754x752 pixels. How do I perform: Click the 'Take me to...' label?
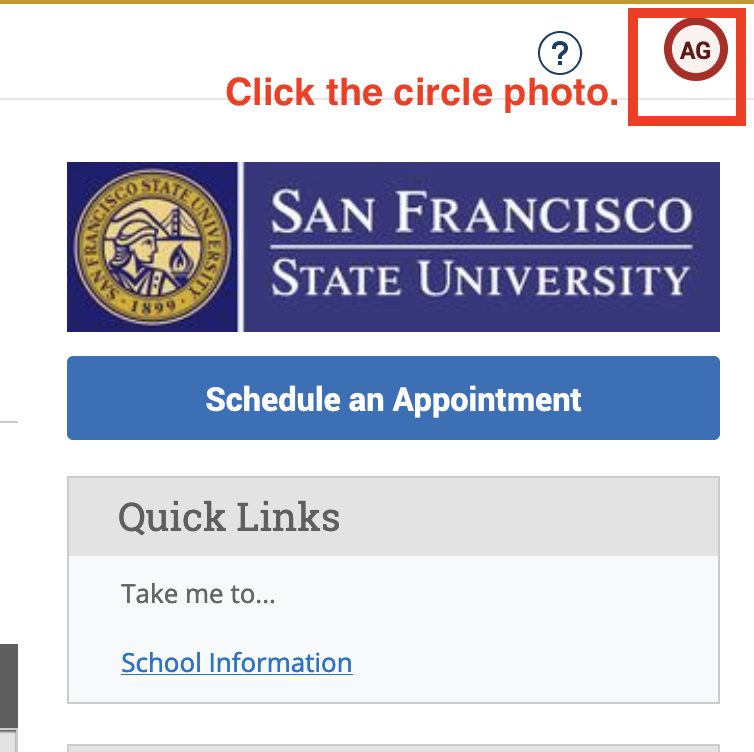click(x=198, y=594)
